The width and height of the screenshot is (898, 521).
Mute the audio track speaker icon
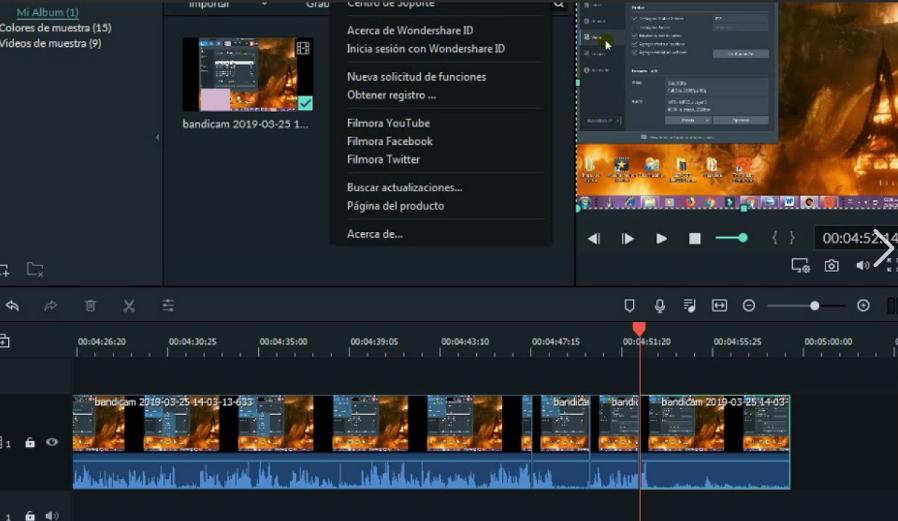(52, 516)
